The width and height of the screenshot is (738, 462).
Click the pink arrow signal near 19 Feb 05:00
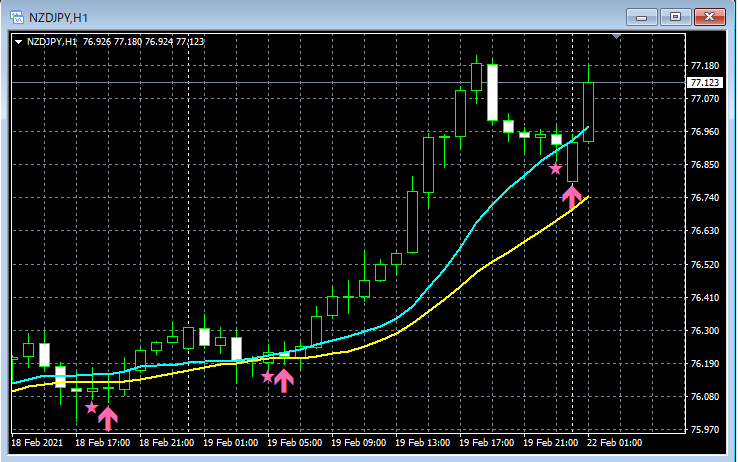[284, 380]
